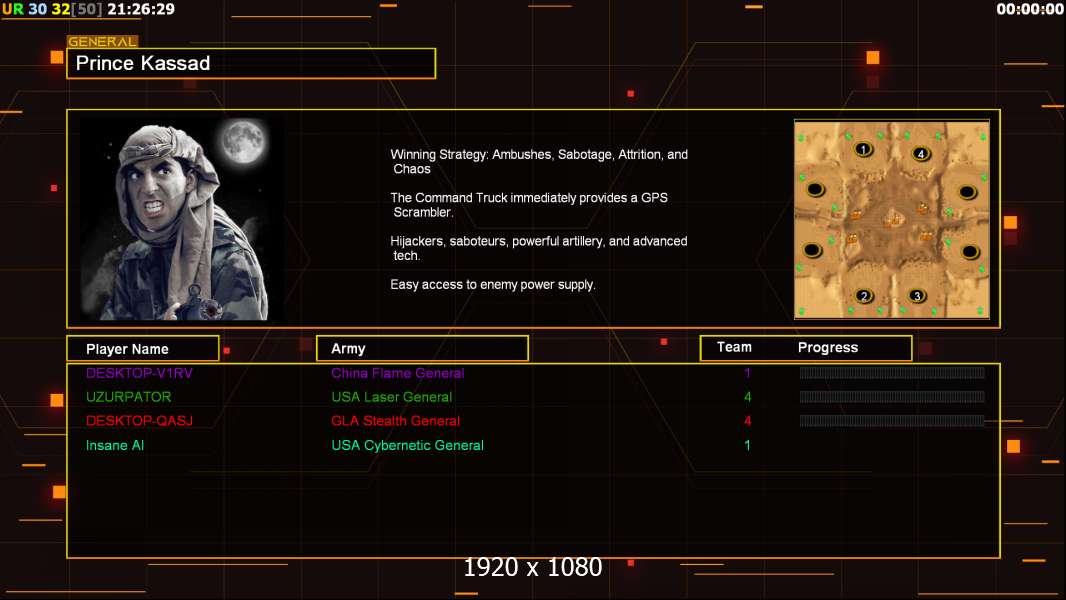This screenshot has height=600, width=1066.
Task: Select the empty upper-right start slot on minimap
Action: 967,192
